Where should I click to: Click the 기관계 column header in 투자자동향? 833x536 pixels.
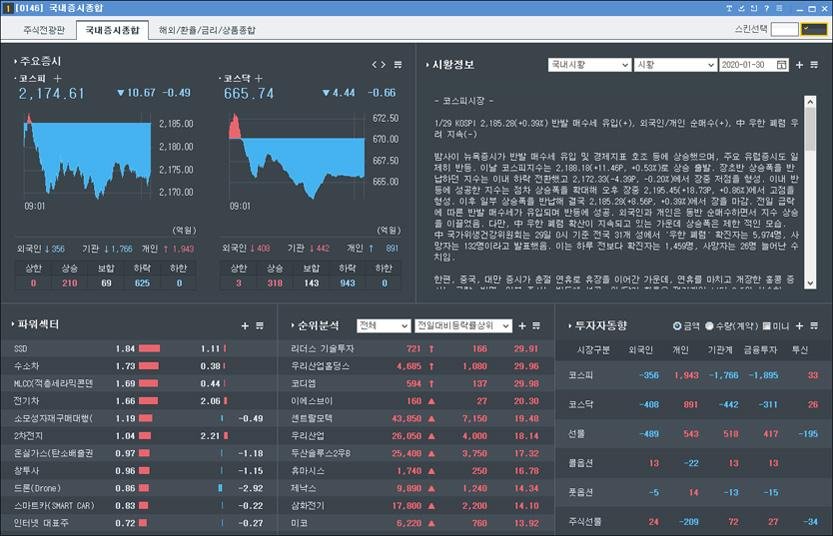[x=720, y=350]
